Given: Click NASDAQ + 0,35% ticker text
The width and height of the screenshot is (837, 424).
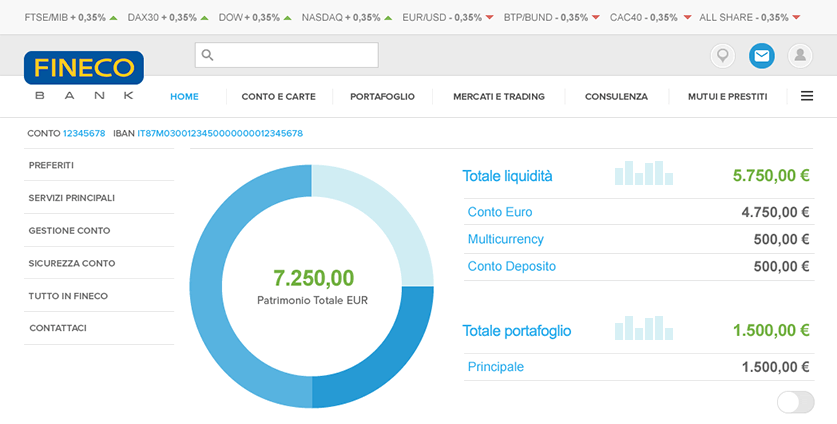Looking at the screenshot, I should [341, 18].
